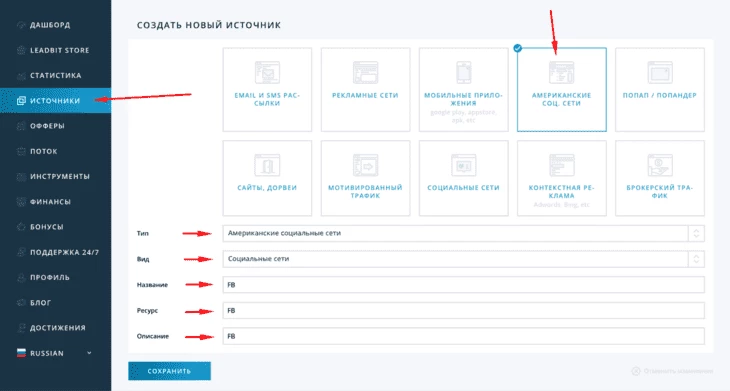Focus the Ресурс input field
Screen dimensions: 730x391
(x=463, y=310)
